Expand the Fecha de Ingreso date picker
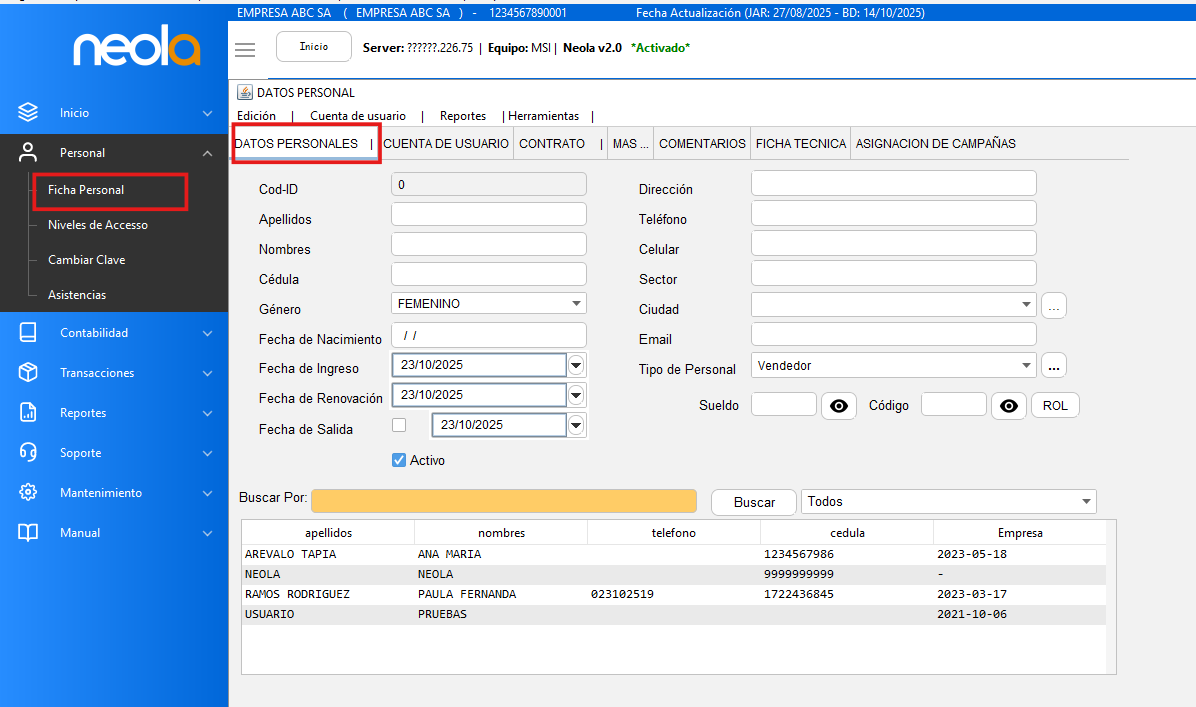This screenshot has width=1196, height=707. [x=576, y=366]
